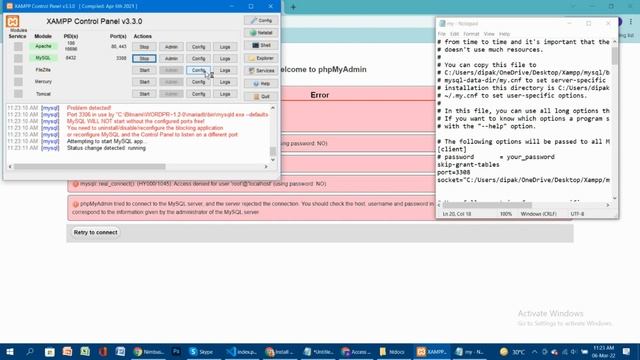640x360 pixels.
Task: Open the Format menu in Notepad
Action: 471,34
